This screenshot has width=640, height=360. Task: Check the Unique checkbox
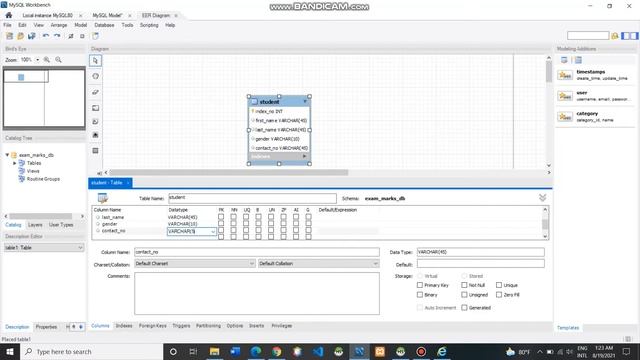499,285
